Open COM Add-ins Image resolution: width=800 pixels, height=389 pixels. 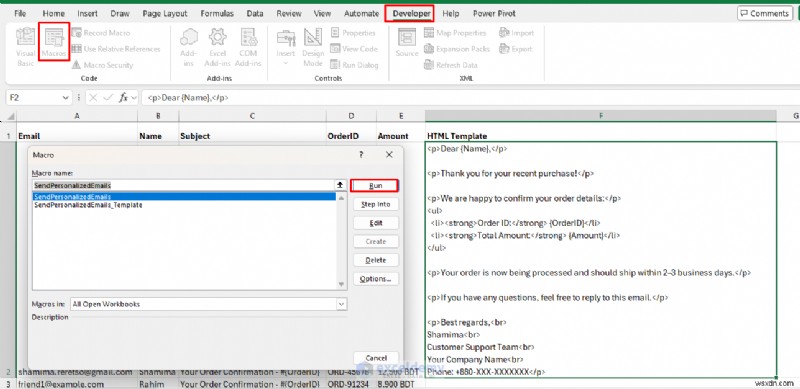tap(248, 47)
